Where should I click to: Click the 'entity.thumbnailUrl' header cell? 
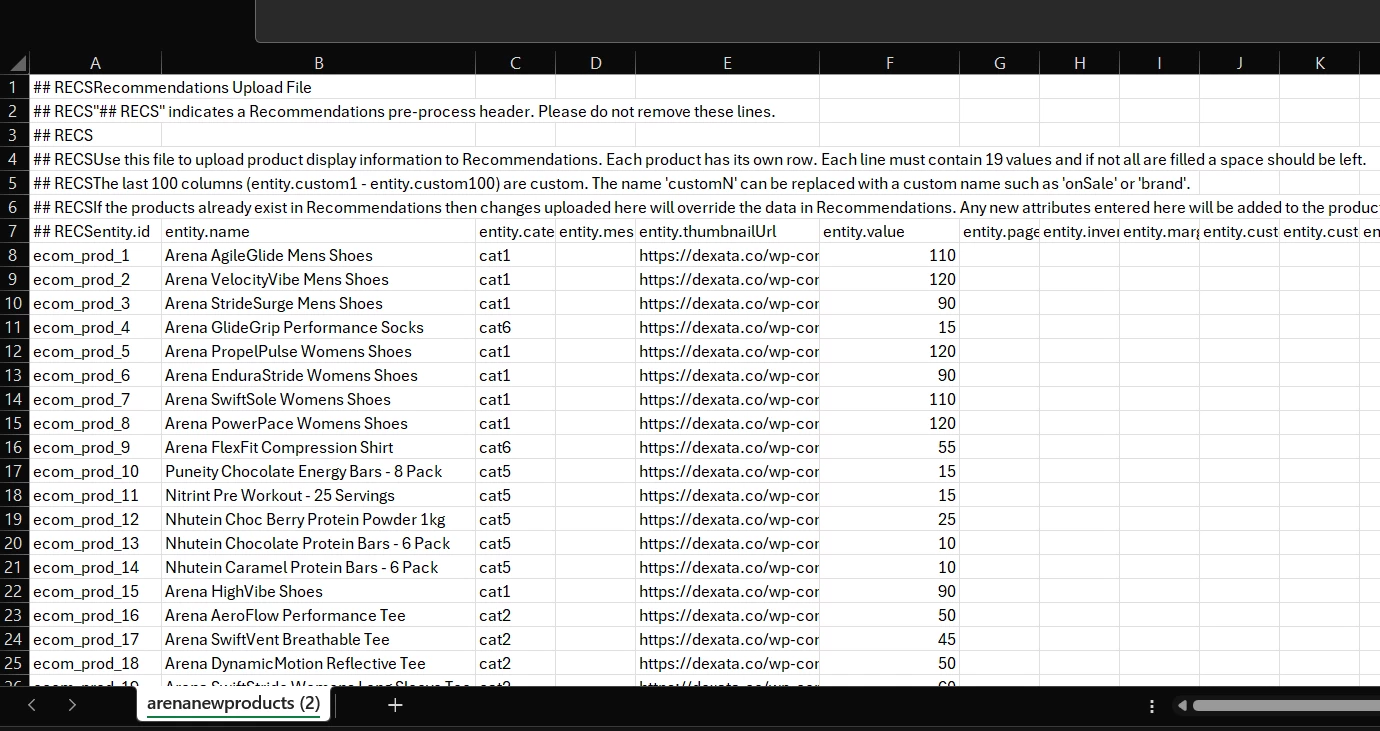[727, 231]
